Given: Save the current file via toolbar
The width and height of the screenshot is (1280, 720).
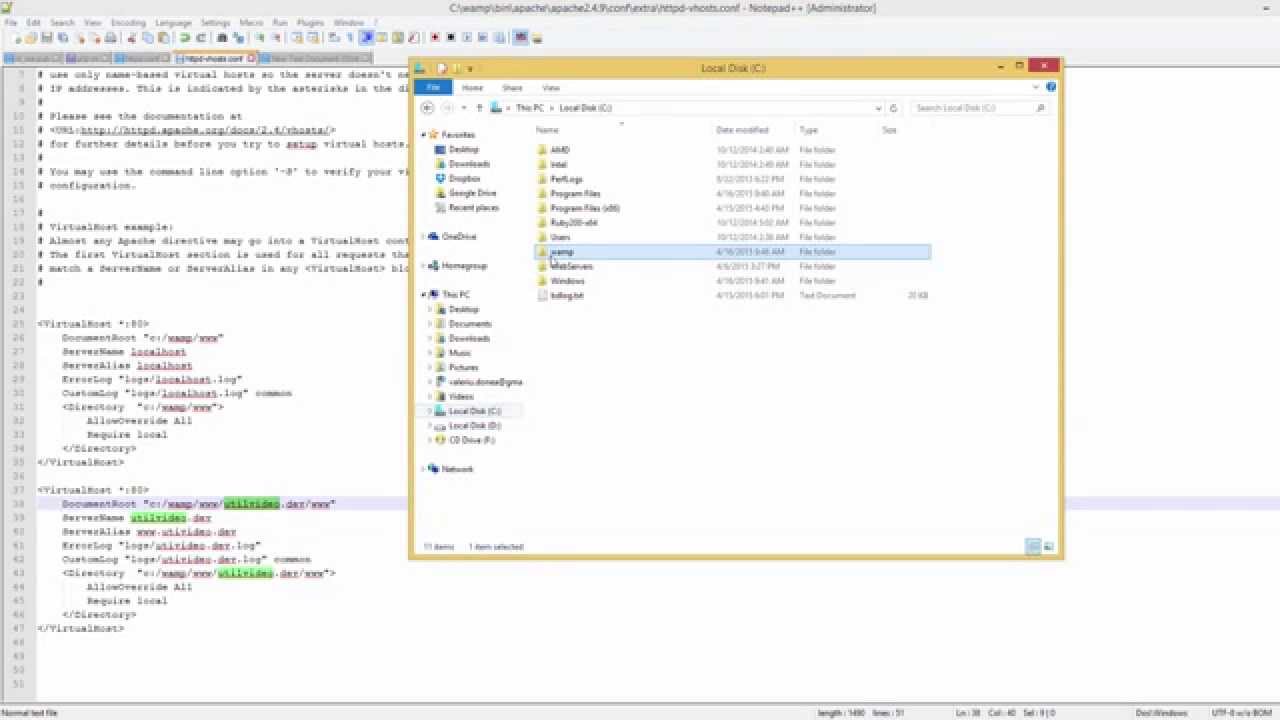Looking at the screenshot, I should (x=46, y=38).
